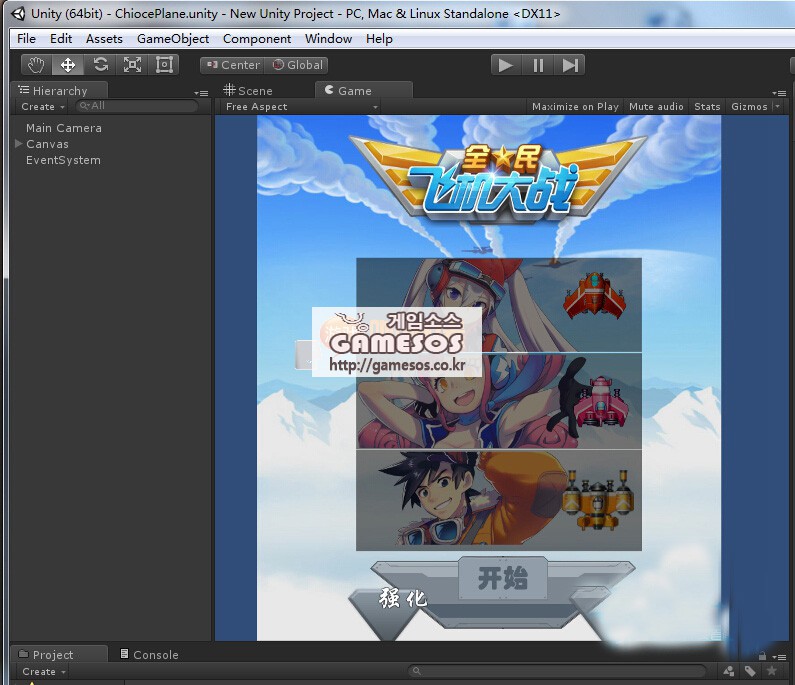Open the Edit menu

tap(61, 39)
